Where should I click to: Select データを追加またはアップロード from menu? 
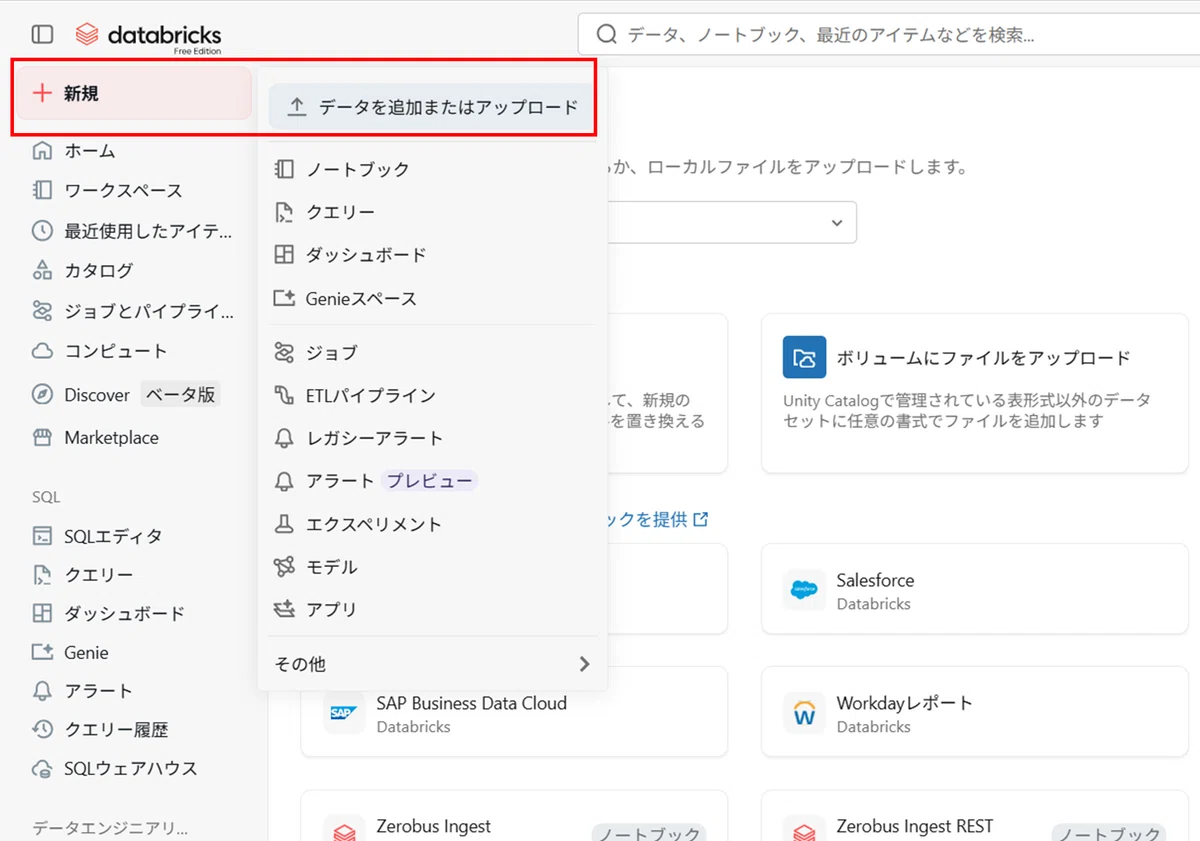click(x=433, y=107)
